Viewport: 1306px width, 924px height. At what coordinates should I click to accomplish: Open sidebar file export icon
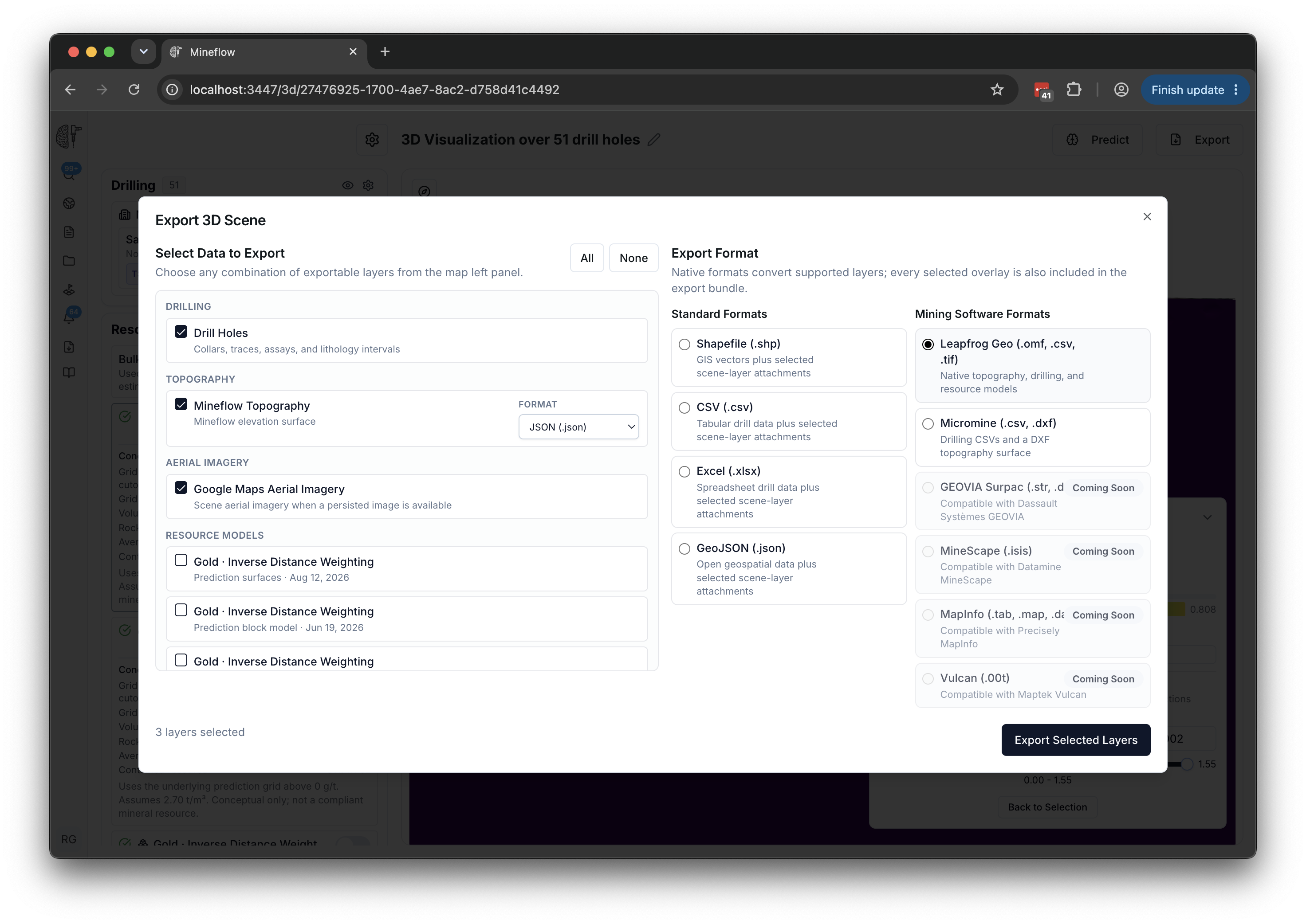69,347
